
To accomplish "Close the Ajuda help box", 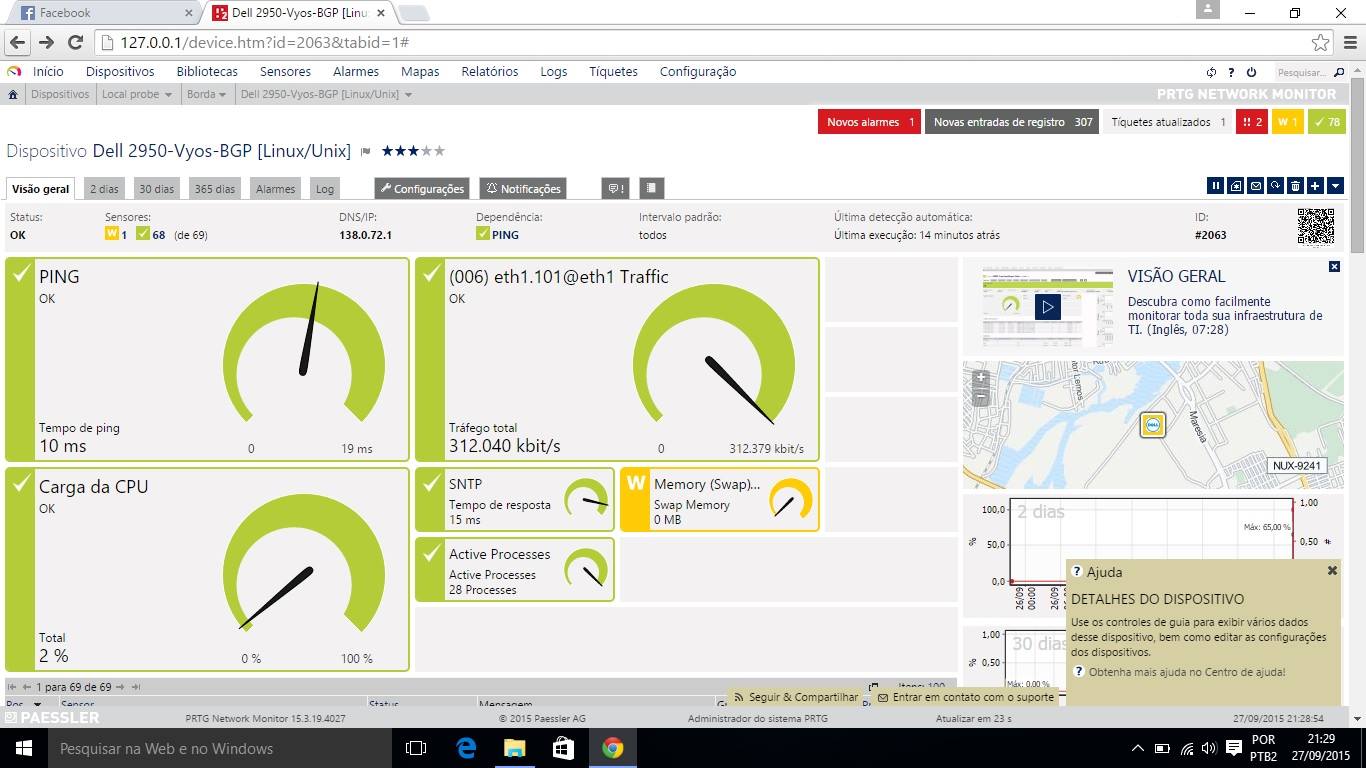I will [x=1332, y=570].
